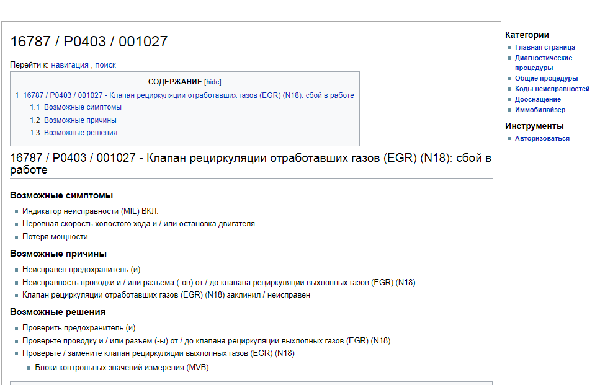The height and width of the screenshot is (385, 600).
Task: Click the 'Возможные причины' section heading
Action: [59, 254]
